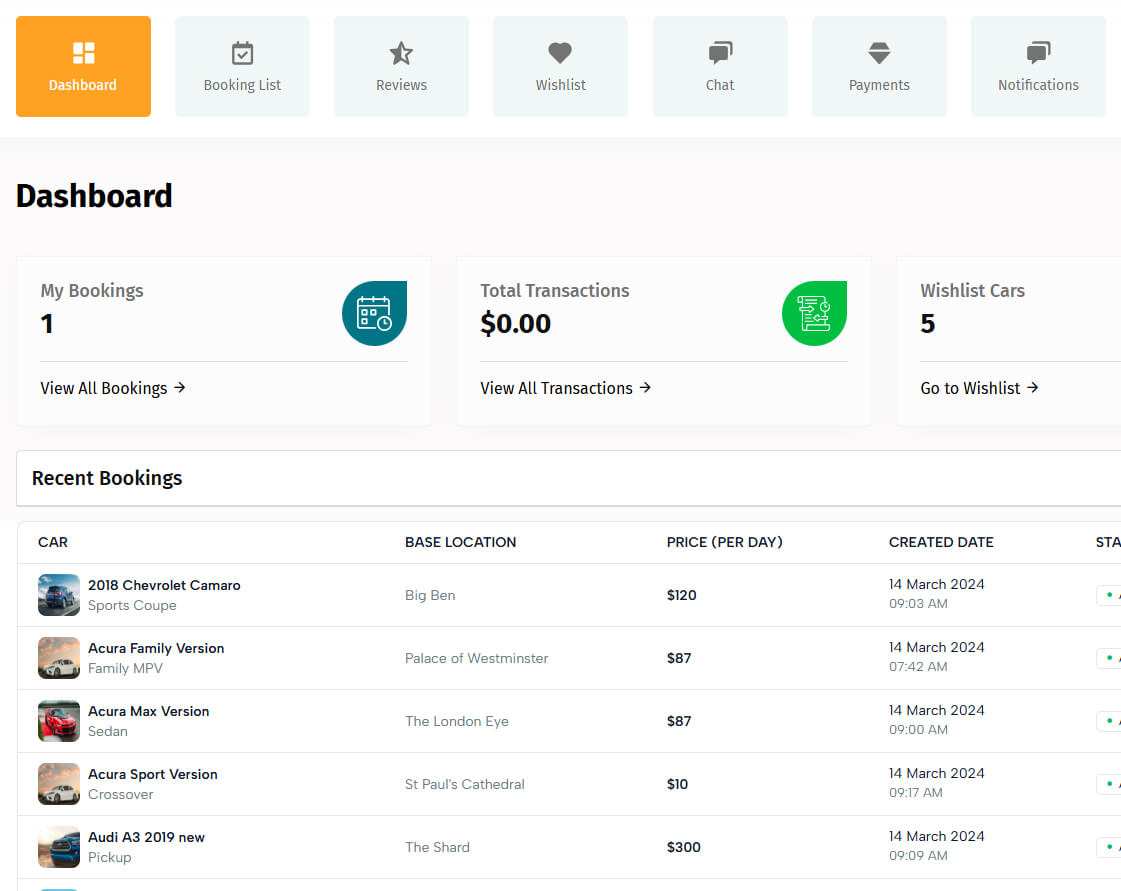The width and height of the screenshot is (1121, 891).
Task: Click the Pickup car type label
Action: pyautogui.click(x=109, y=857)
